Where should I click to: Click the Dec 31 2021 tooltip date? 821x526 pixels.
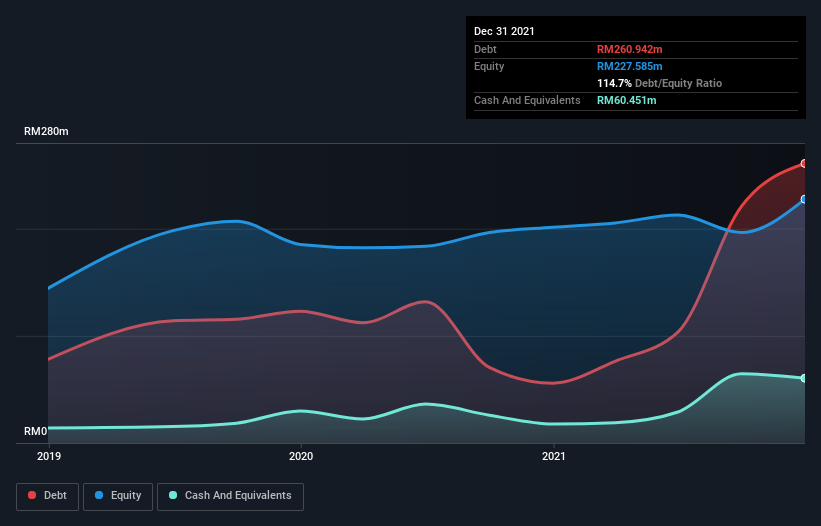coord(504,31)
